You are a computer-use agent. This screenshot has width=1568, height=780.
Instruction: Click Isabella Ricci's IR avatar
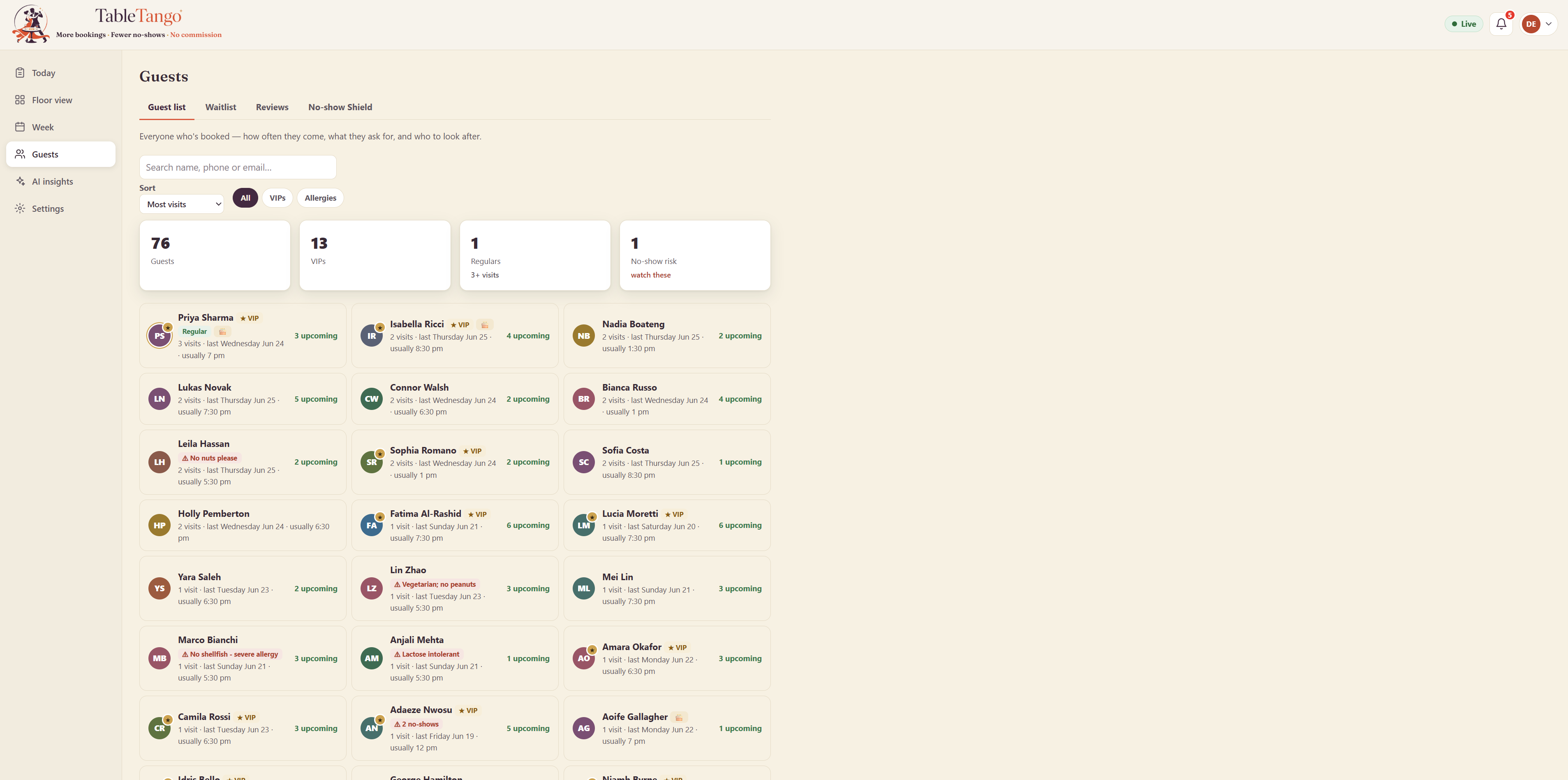[371, 336]
